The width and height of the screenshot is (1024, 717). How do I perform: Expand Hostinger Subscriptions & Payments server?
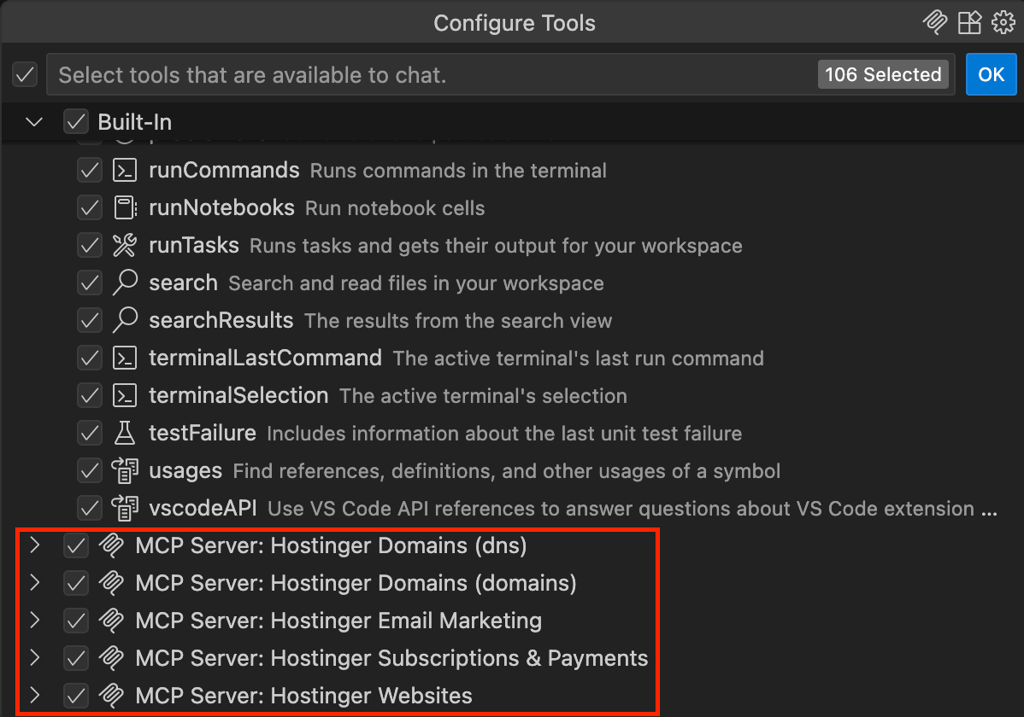(x=35, y=658)
